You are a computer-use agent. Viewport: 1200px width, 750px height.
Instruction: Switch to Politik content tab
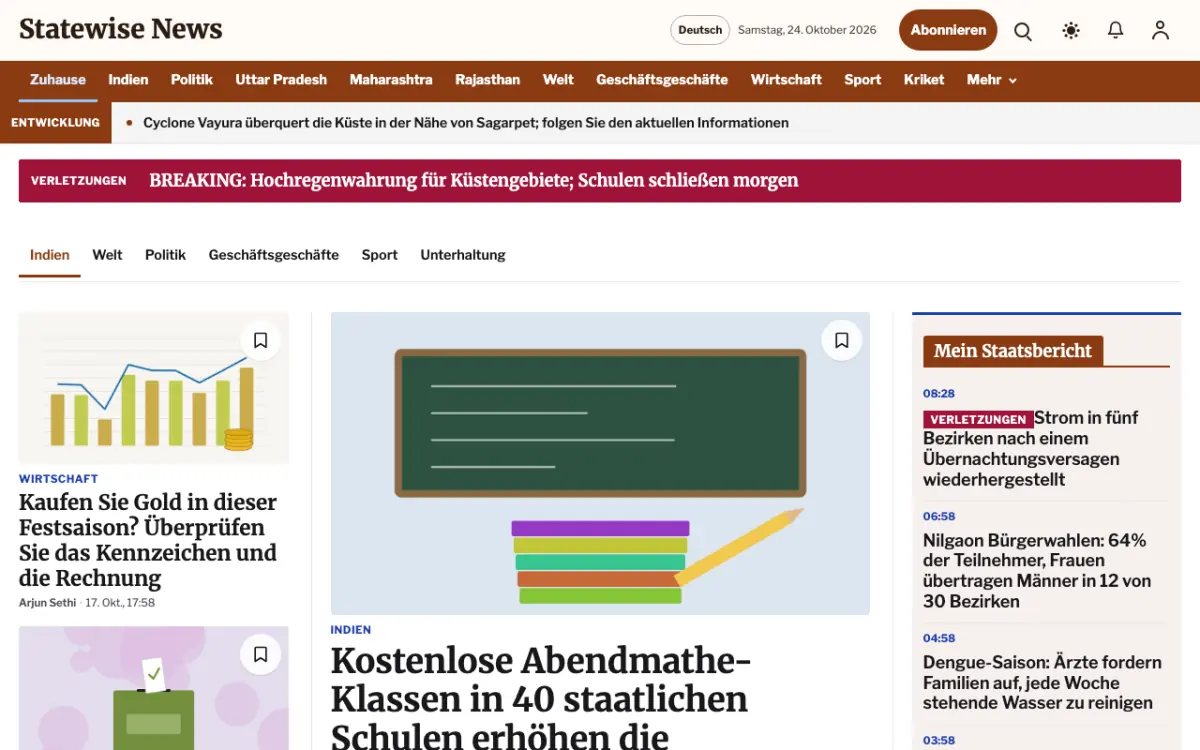point(165,255)
